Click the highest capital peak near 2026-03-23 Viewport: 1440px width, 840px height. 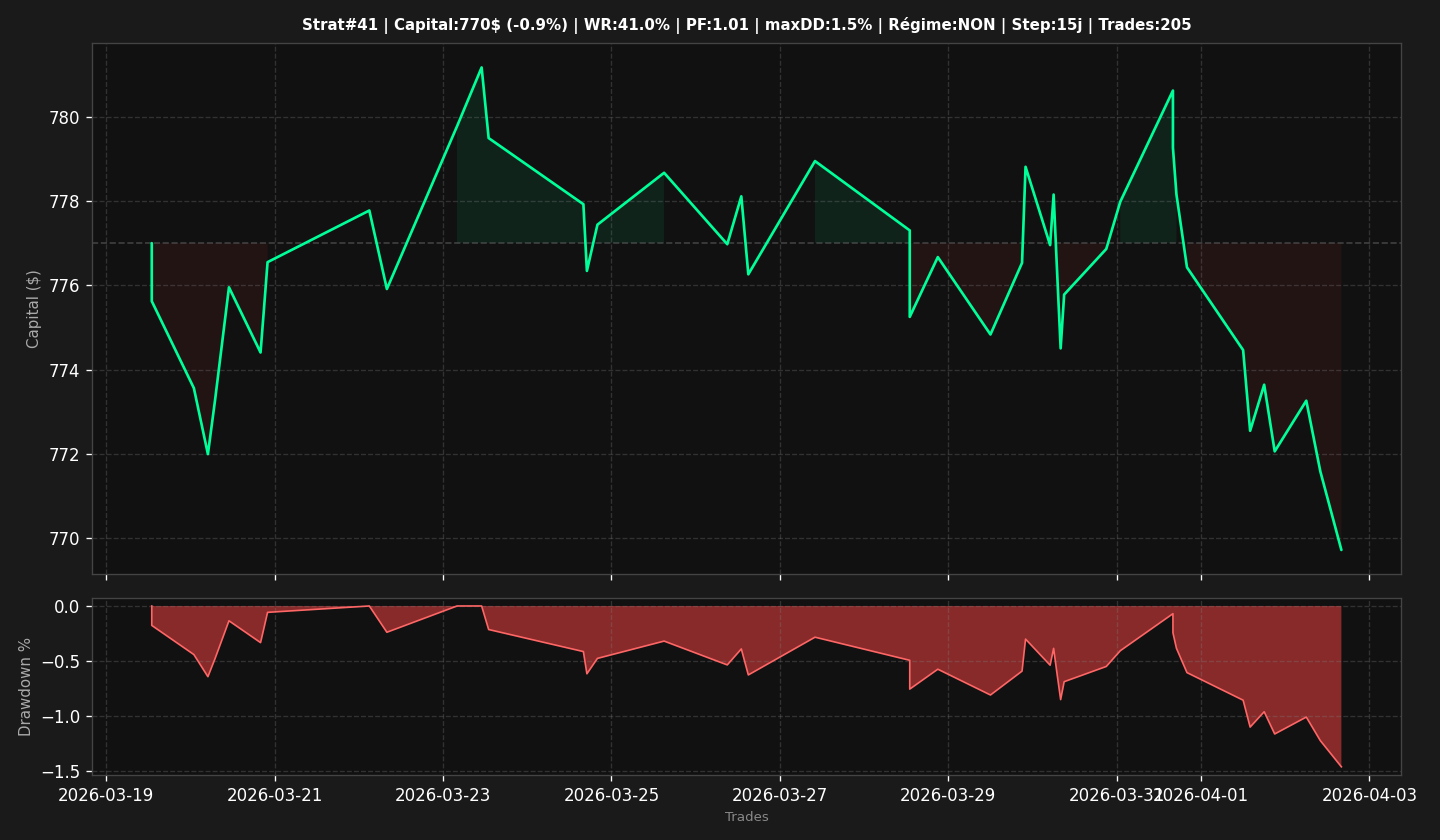481,68
